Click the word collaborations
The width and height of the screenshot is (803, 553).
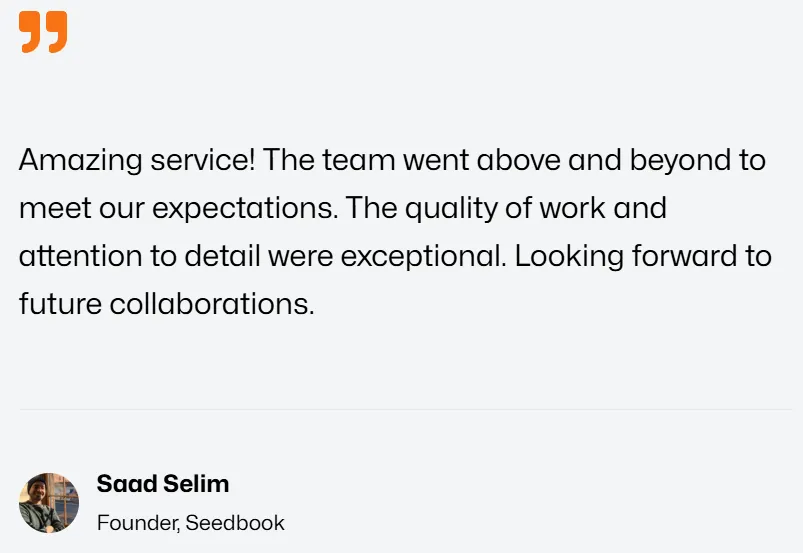[x=212, y=304]
